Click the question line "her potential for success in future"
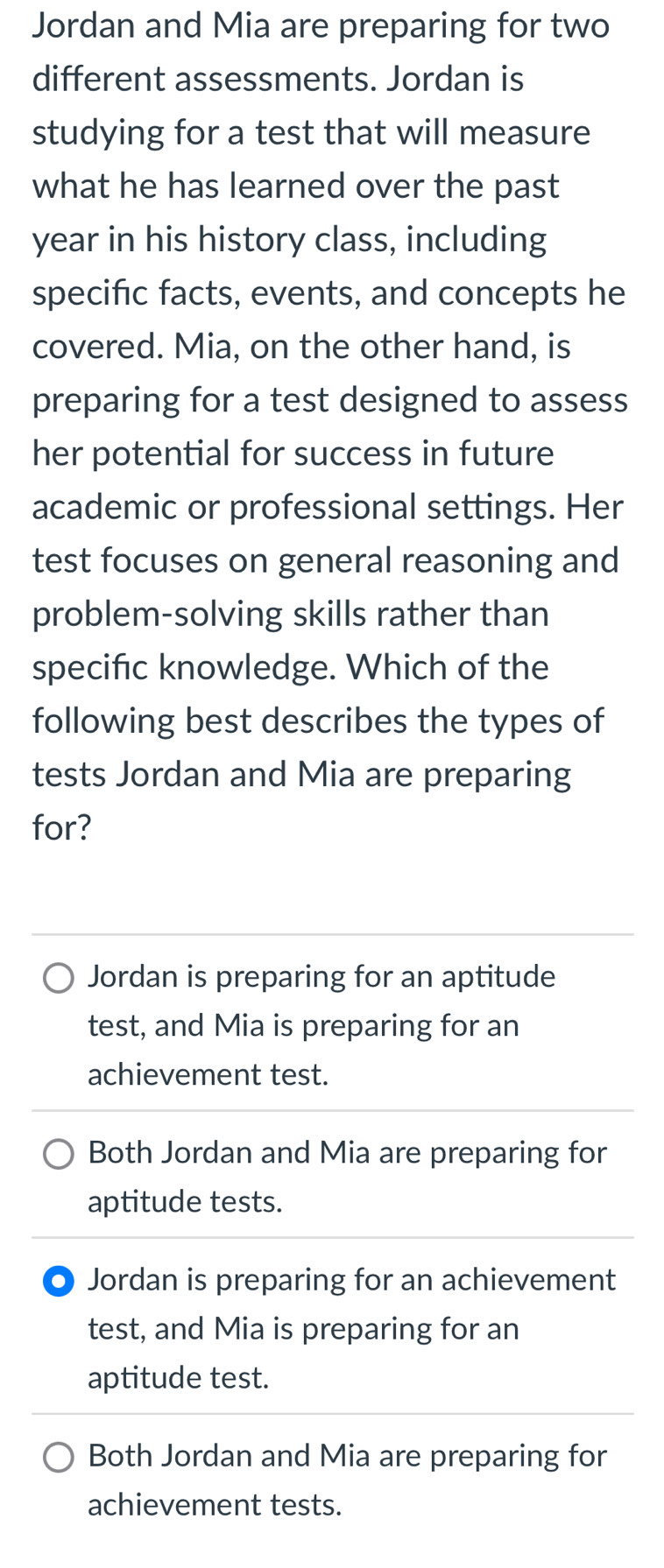Image resolution: width=664 pixels, height=1568 pixels. [x=293, y=454]
